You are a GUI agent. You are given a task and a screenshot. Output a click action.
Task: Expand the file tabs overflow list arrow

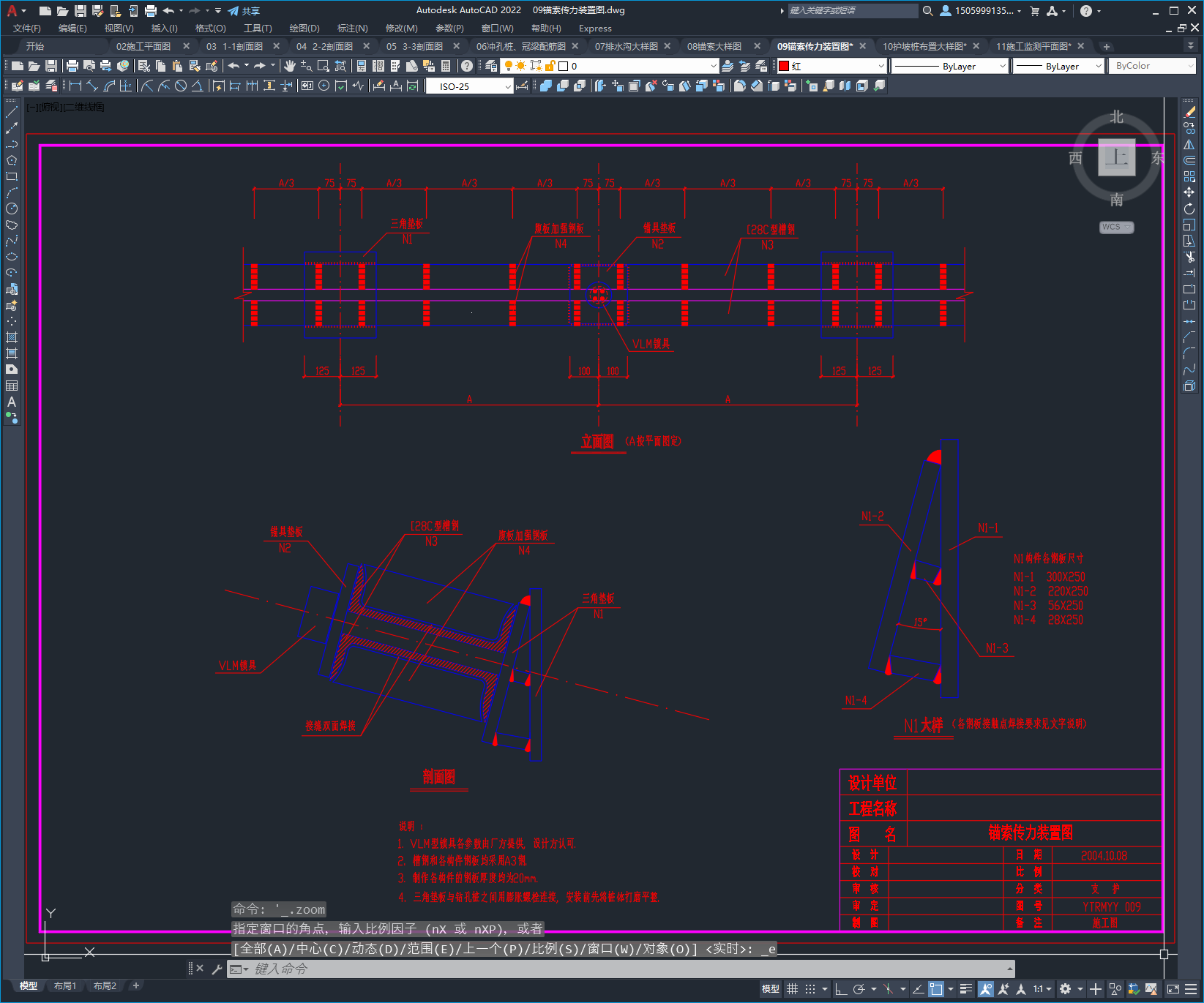(1190, 46)
